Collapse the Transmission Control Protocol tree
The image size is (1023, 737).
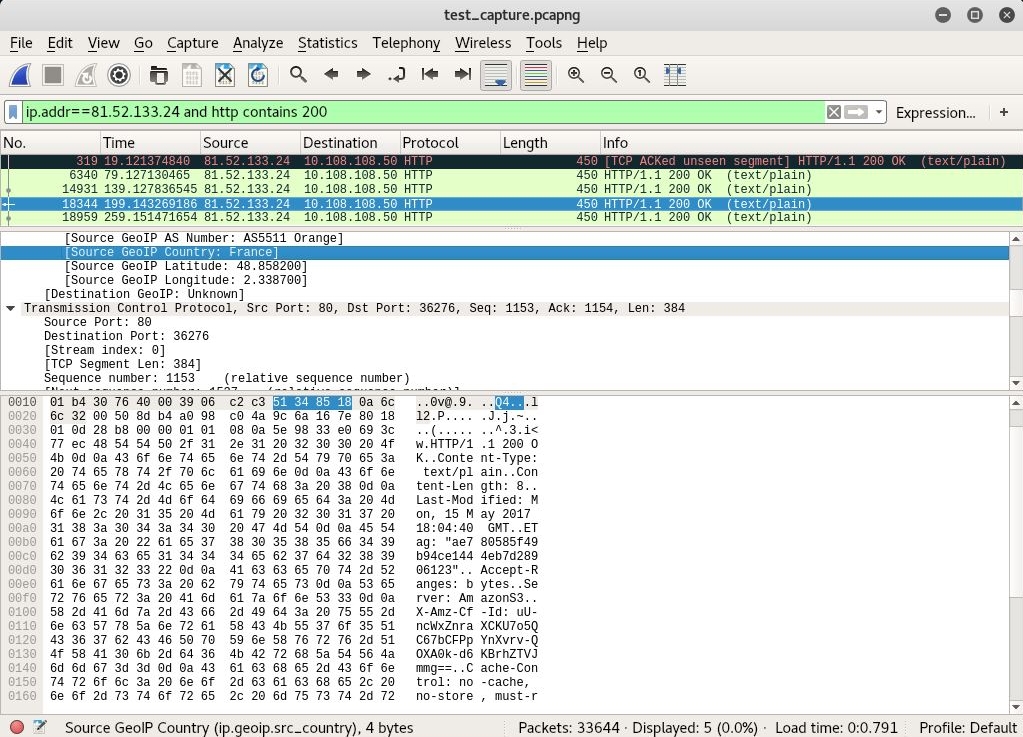pyautogui.click(x=11, y=308)
